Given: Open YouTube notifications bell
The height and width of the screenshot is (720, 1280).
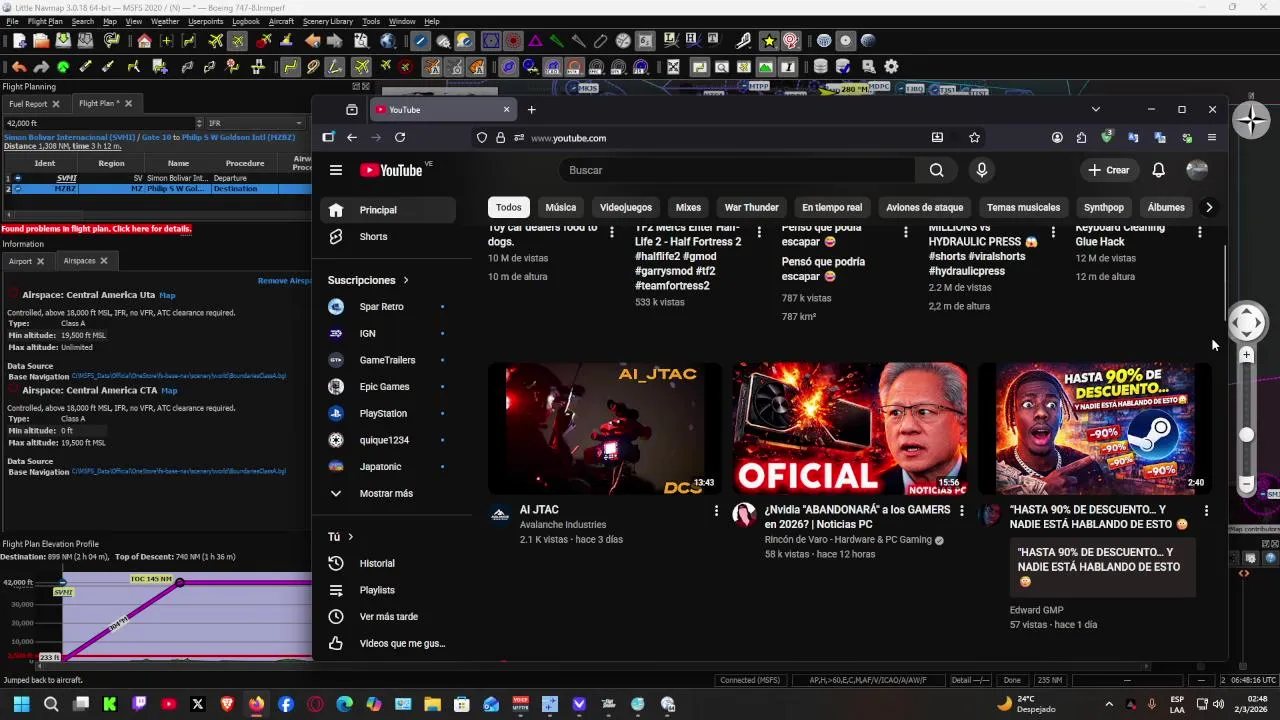Looking at the screenshot, I should tap(1158, 170).
